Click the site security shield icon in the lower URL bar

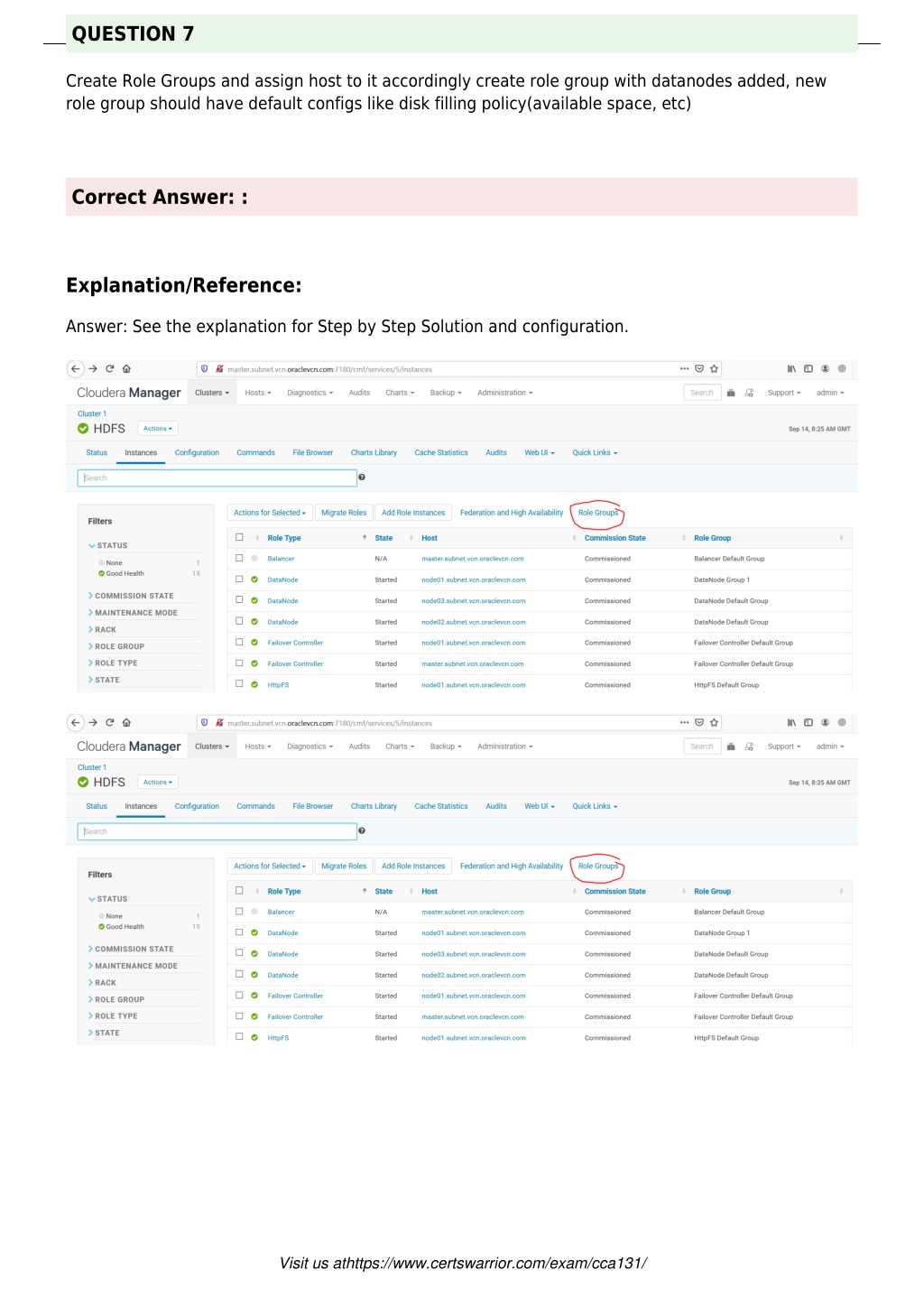point(205,722)
